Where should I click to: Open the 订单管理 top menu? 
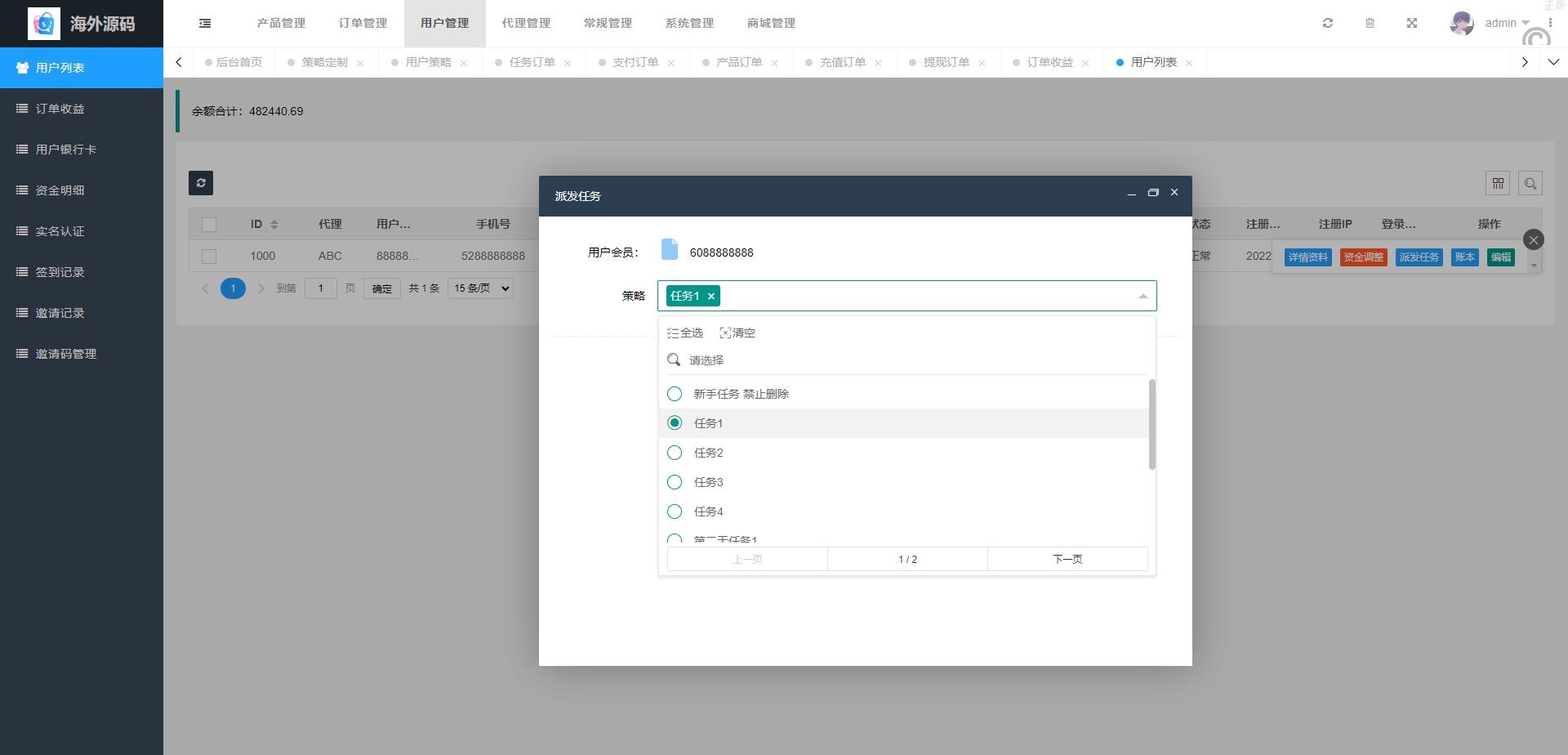point(363,24)
